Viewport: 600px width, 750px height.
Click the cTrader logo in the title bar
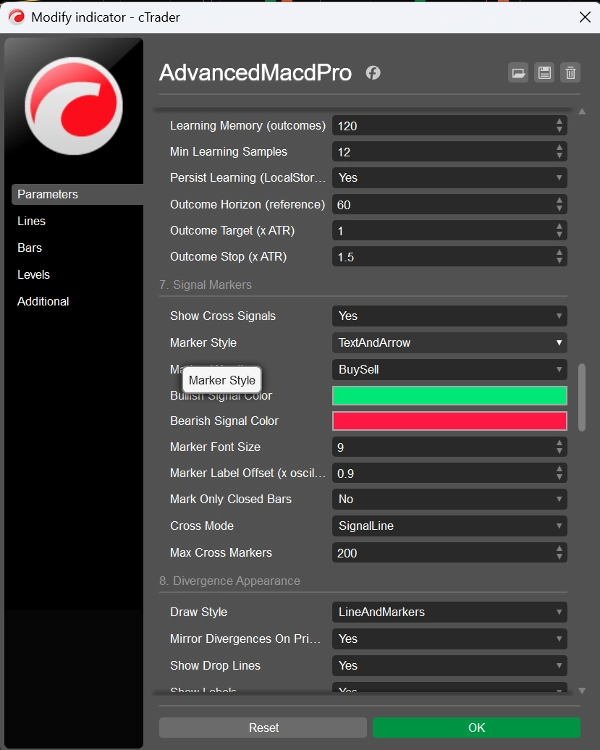coord(17,17)
